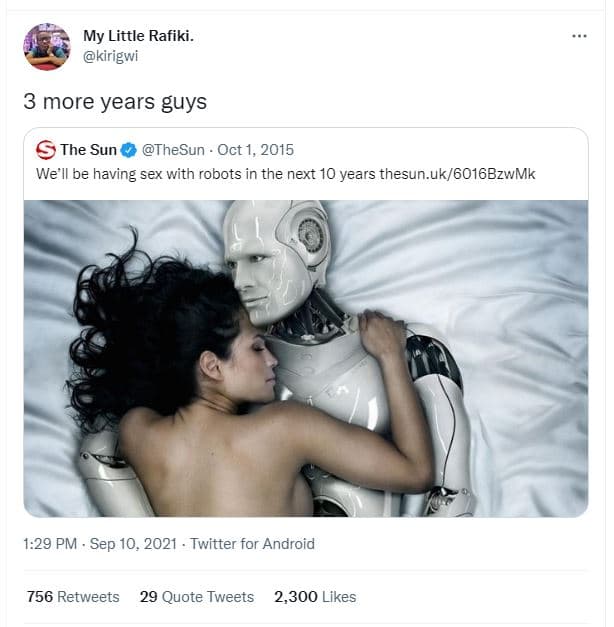Image resolution: width=614 pixels, height=627 pixels.
Task: Click the Sep 10, 2021 date
Action: click(x=133, y=544)
